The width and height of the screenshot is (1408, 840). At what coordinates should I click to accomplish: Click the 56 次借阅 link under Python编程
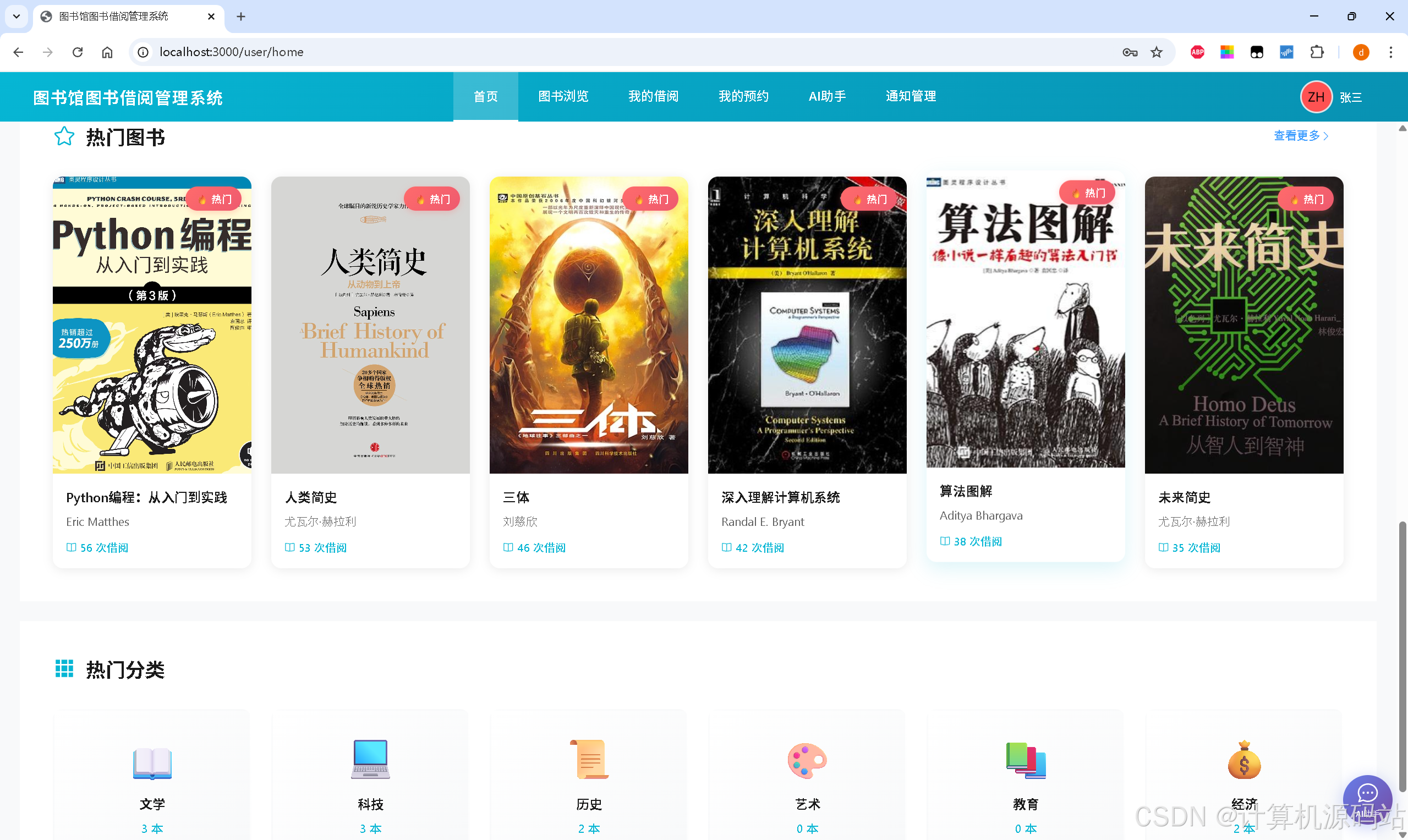coord(97,547)
